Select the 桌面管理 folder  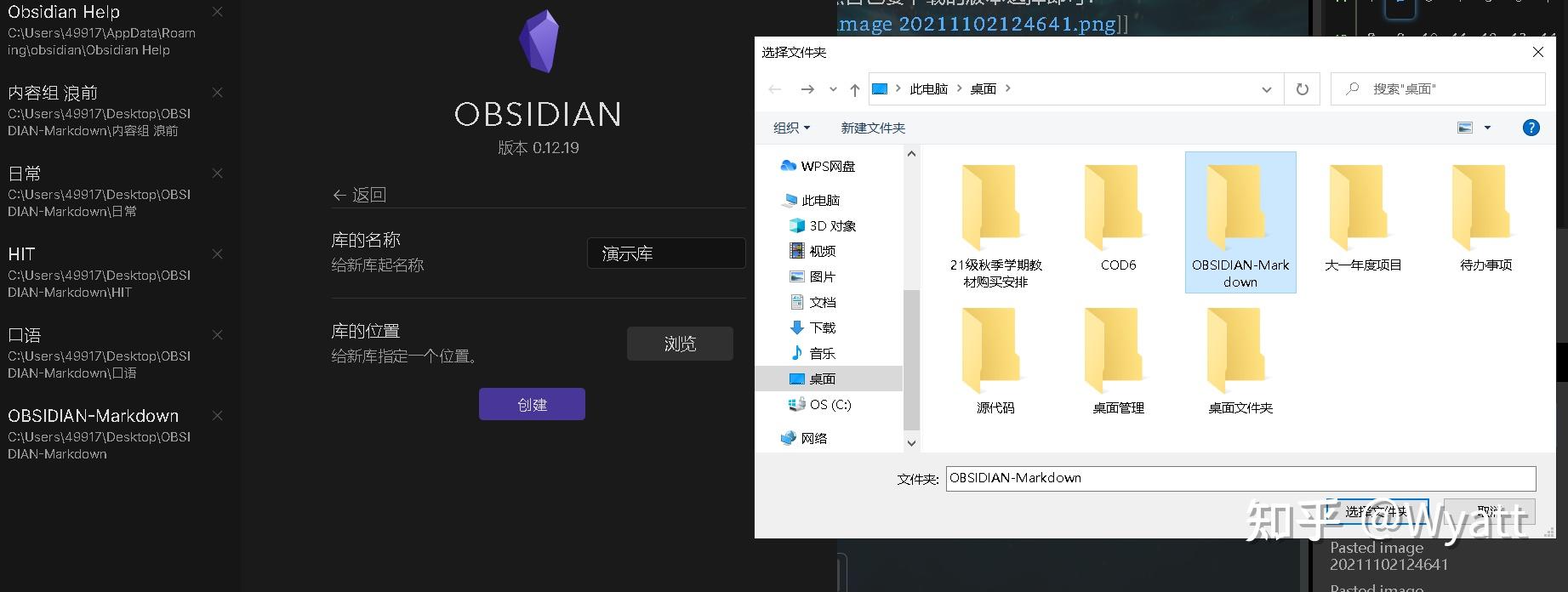(x=1118, y=360)
